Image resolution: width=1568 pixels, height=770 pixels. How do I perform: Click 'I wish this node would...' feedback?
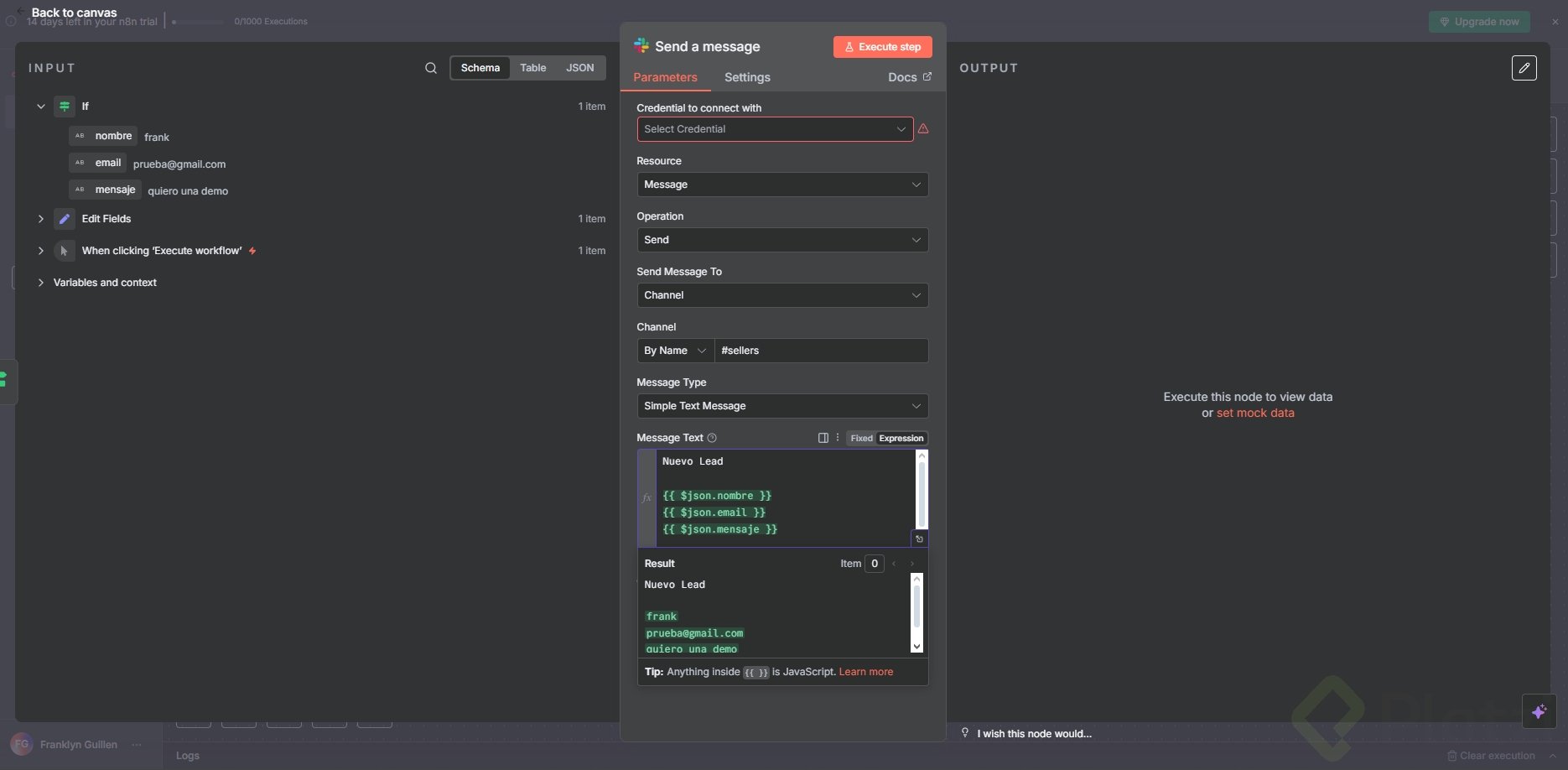(1034, 734)
